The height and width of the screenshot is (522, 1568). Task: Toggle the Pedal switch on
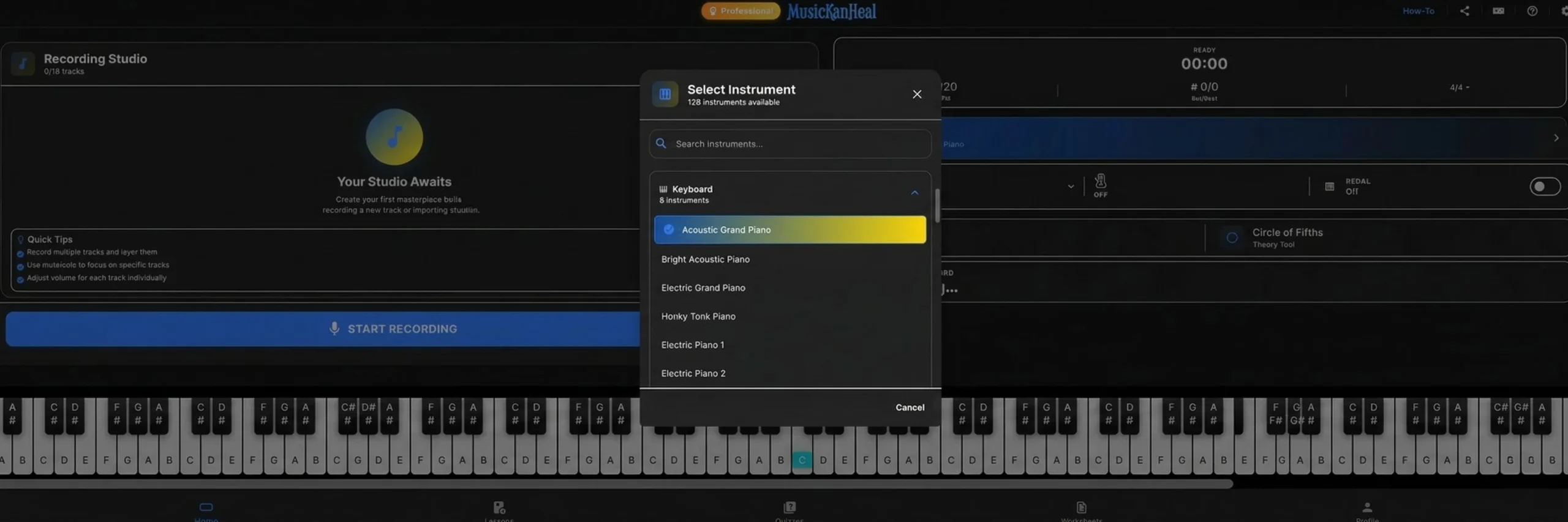coord(1544,187)
